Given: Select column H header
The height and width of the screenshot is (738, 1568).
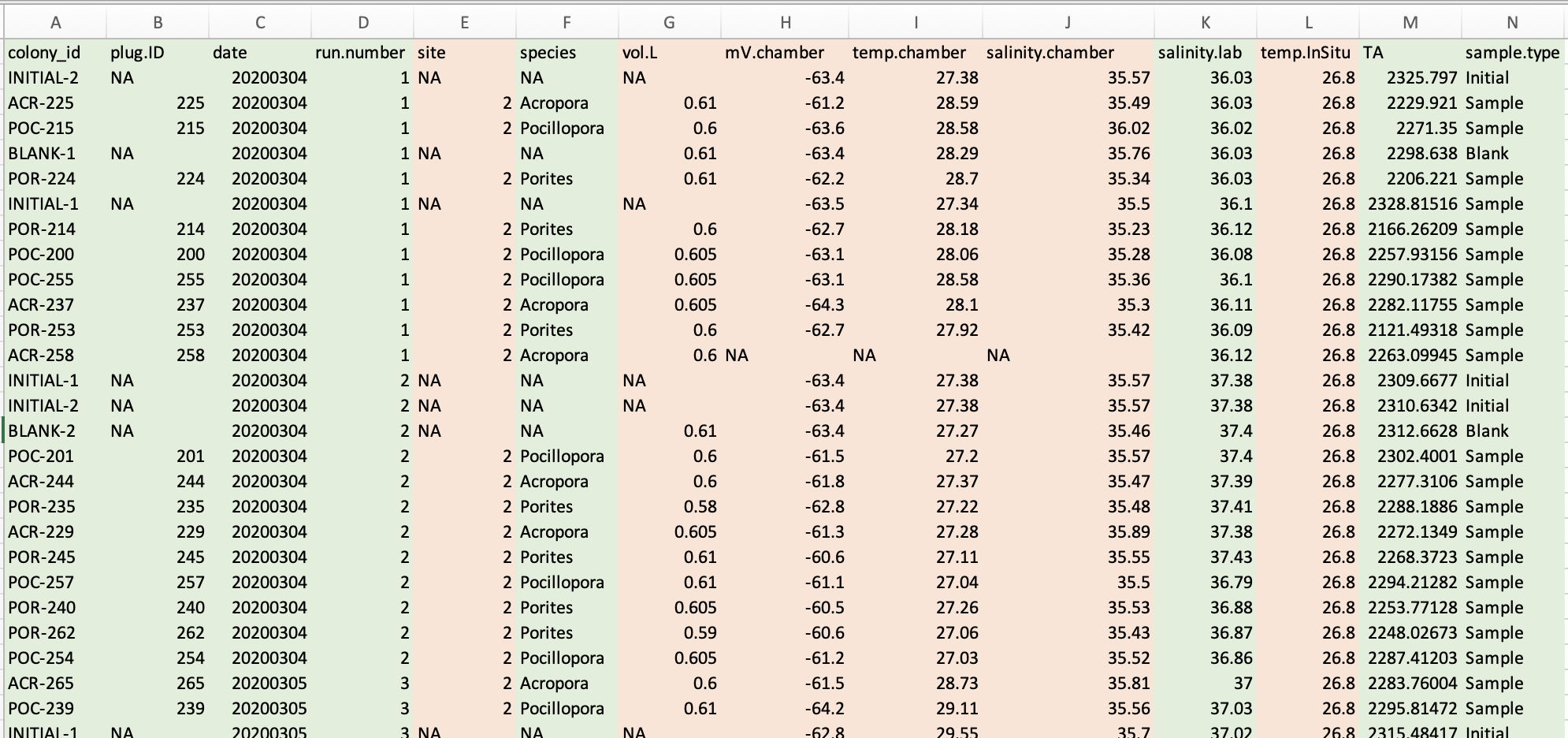Looking at the screenshot, I should [x=785, y=23].
